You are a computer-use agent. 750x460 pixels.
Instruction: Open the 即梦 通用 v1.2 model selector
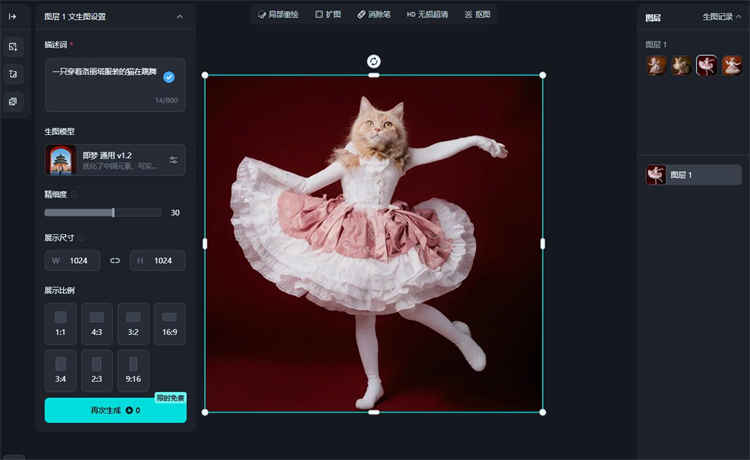(x=115, y=160)
